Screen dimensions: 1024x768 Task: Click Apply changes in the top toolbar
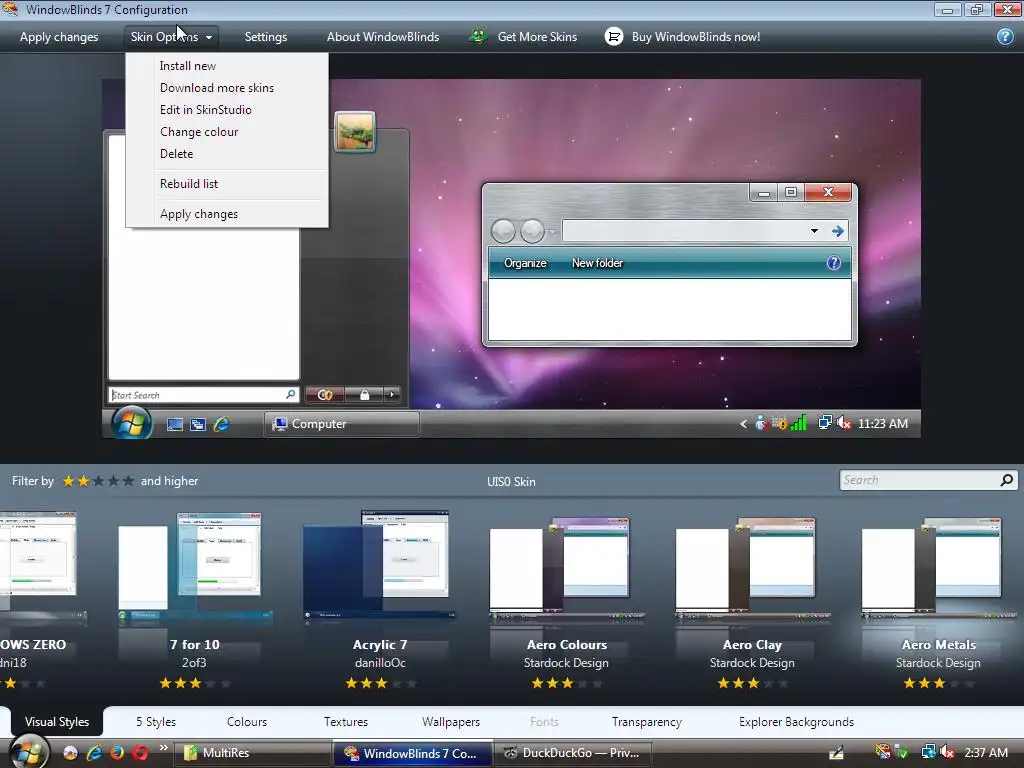coord(59,37)
